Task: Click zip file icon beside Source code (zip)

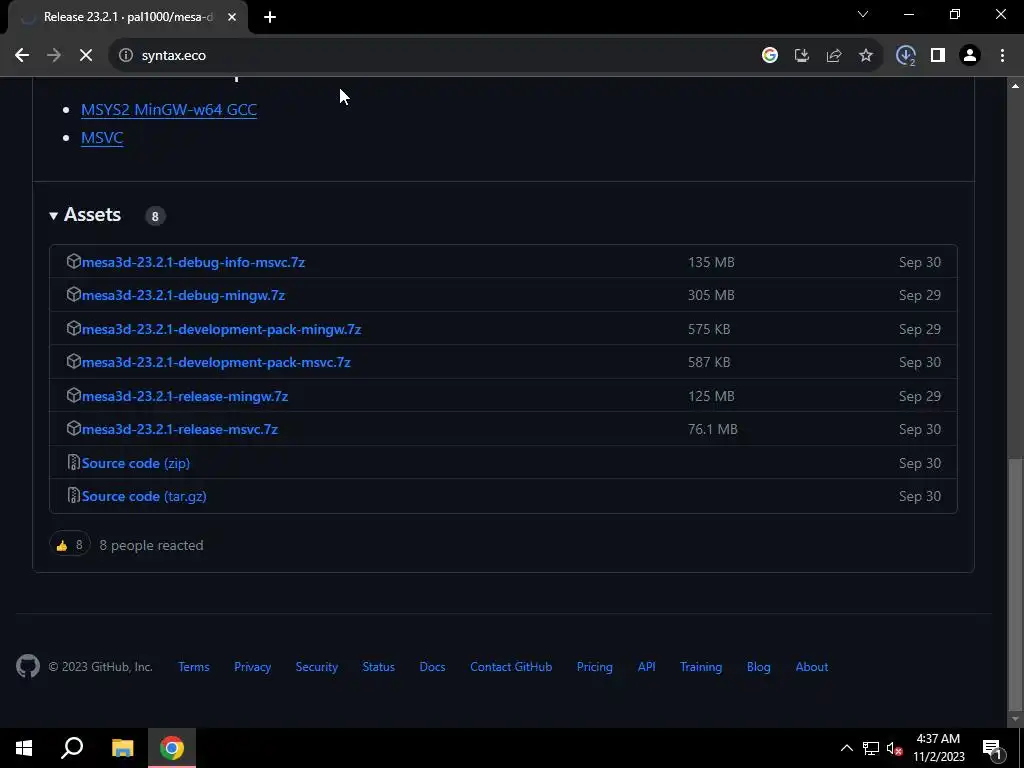Action: click(x=74, y=462)
